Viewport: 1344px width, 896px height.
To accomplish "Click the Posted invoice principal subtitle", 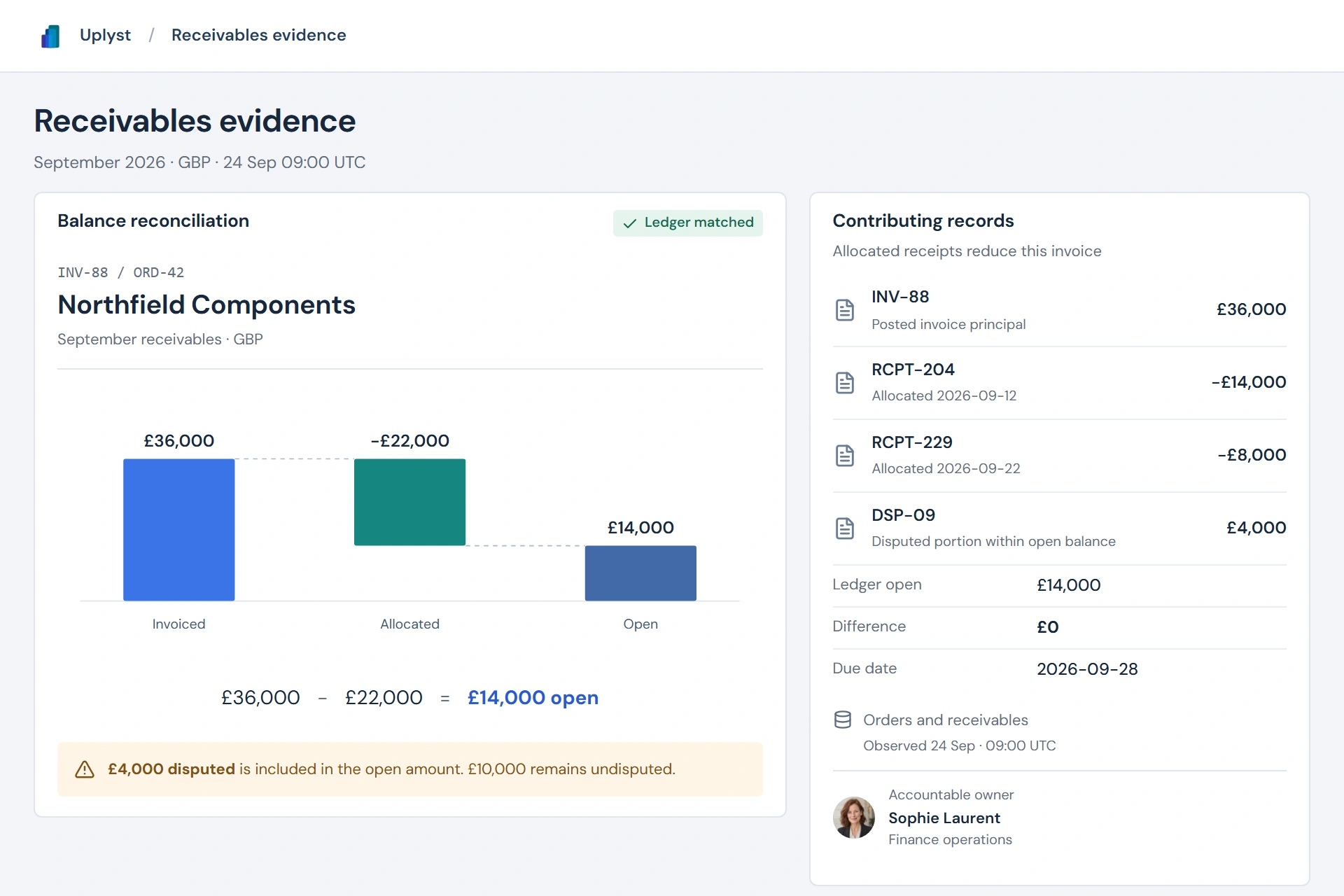I will (x=948, y=325).
